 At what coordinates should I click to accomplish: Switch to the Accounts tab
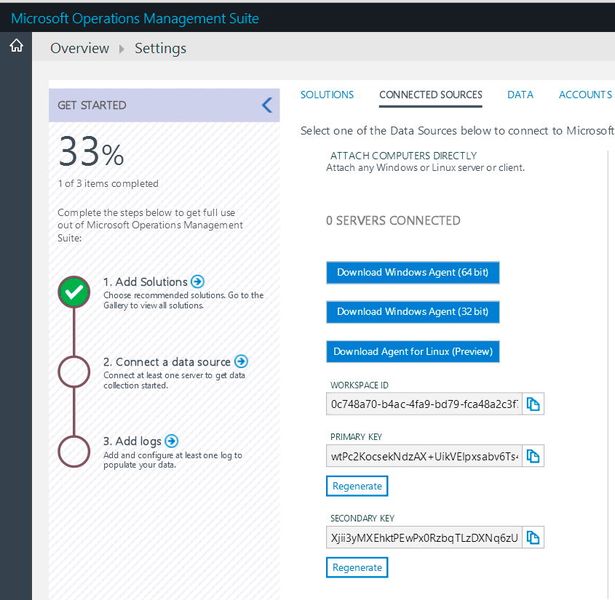click(585, 95)
